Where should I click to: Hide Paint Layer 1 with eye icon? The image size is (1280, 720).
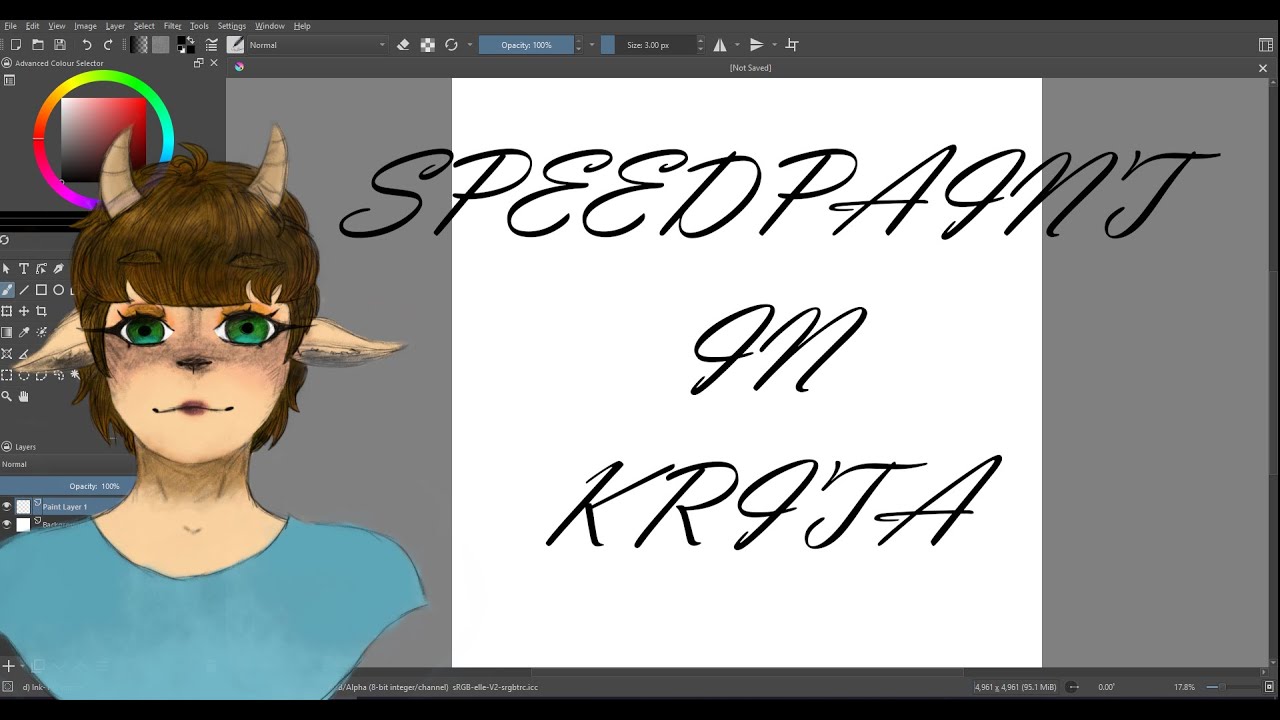pyautogui.click(x=7, y=507)
